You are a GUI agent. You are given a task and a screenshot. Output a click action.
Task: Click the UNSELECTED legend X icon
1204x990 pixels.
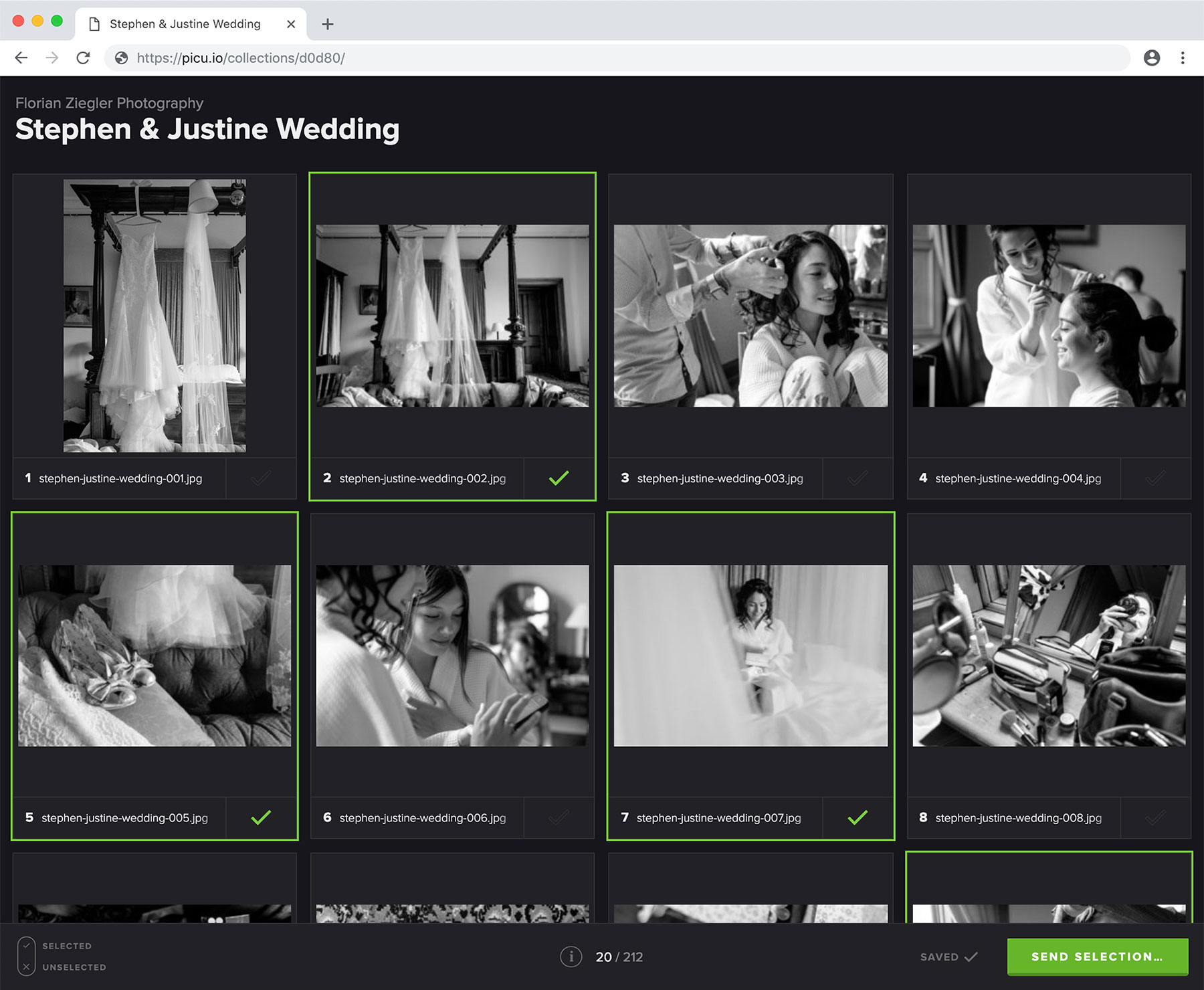coord(27,967)
